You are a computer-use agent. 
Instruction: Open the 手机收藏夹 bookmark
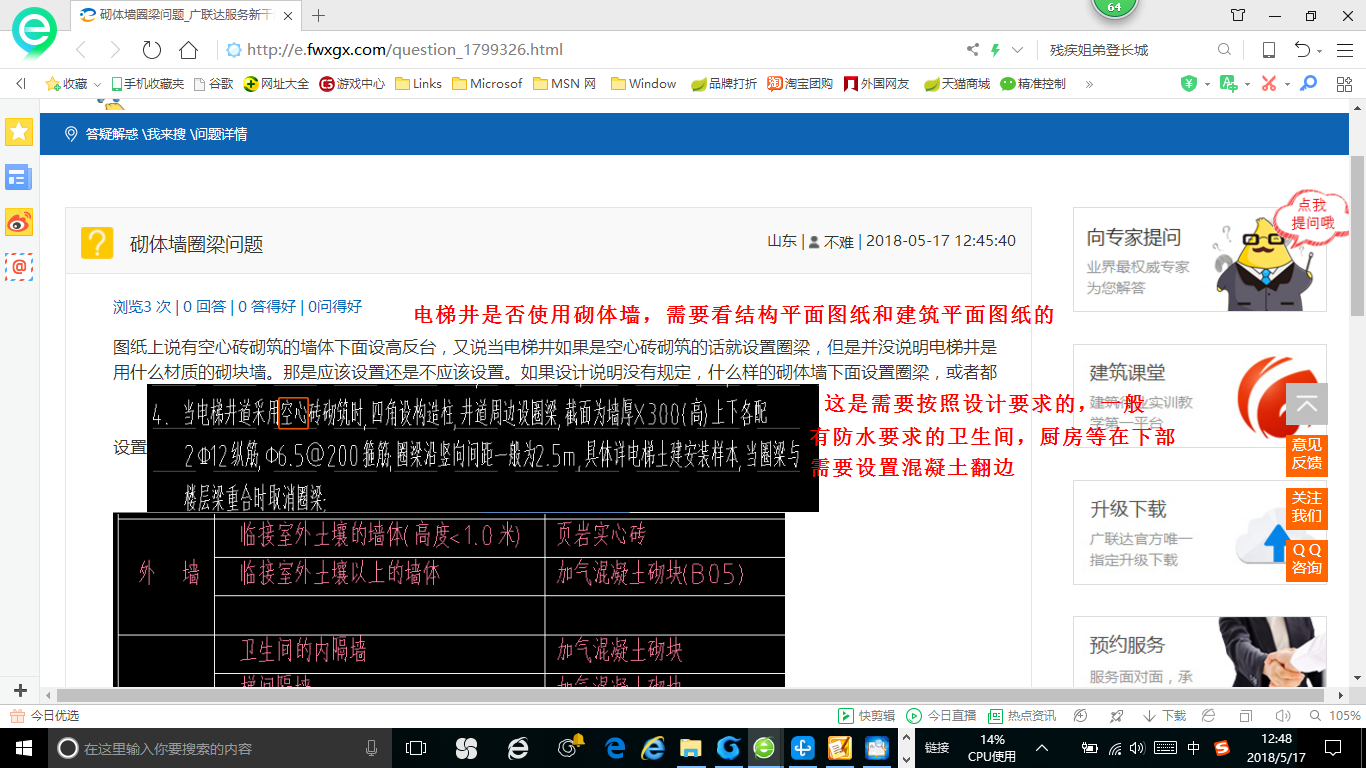[147, 84]
